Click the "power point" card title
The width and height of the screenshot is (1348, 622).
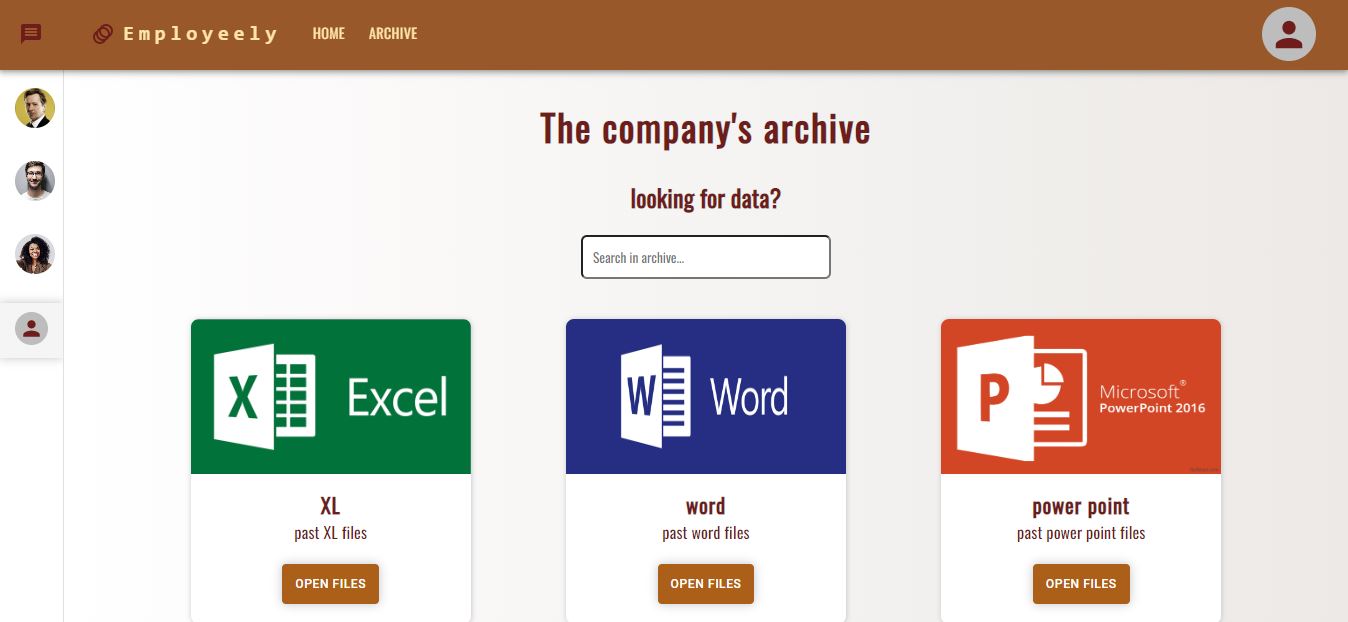[1081, 506]
